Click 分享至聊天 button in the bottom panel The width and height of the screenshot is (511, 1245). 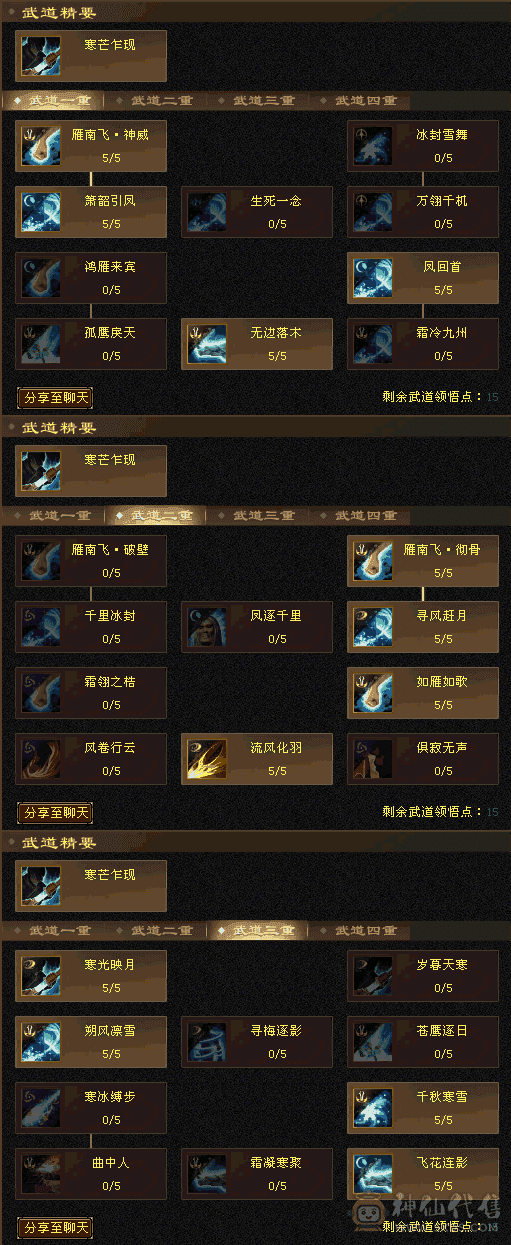55,1228
